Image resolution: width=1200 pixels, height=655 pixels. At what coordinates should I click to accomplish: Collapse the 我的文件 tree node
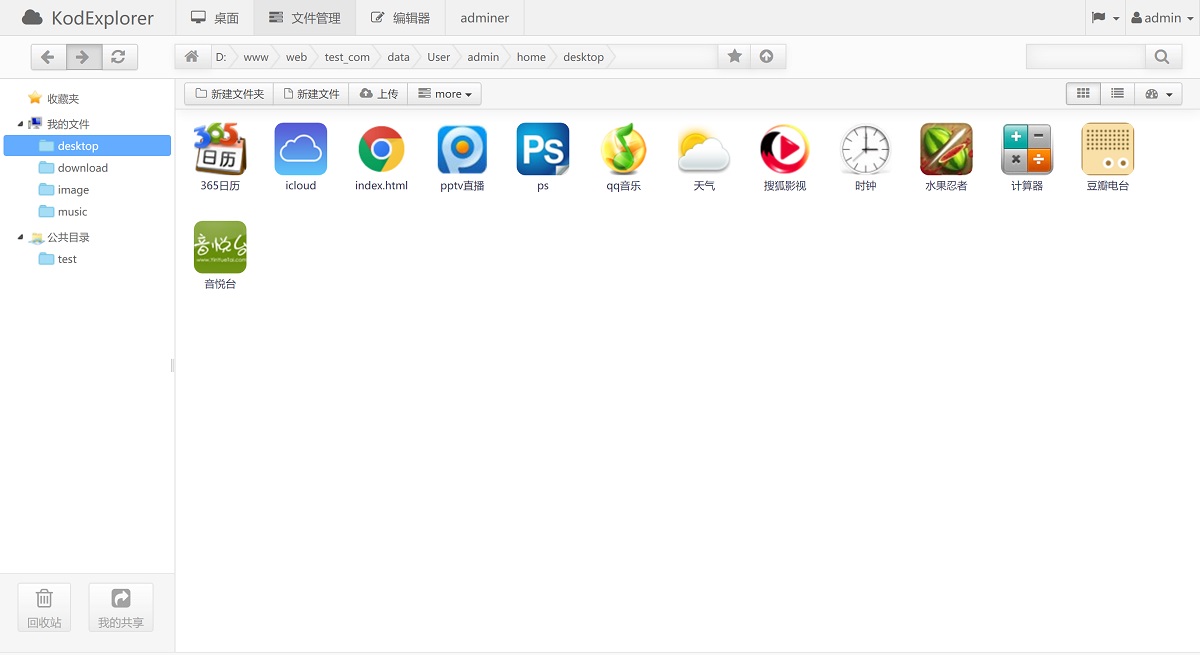click(x=21, y=124)
